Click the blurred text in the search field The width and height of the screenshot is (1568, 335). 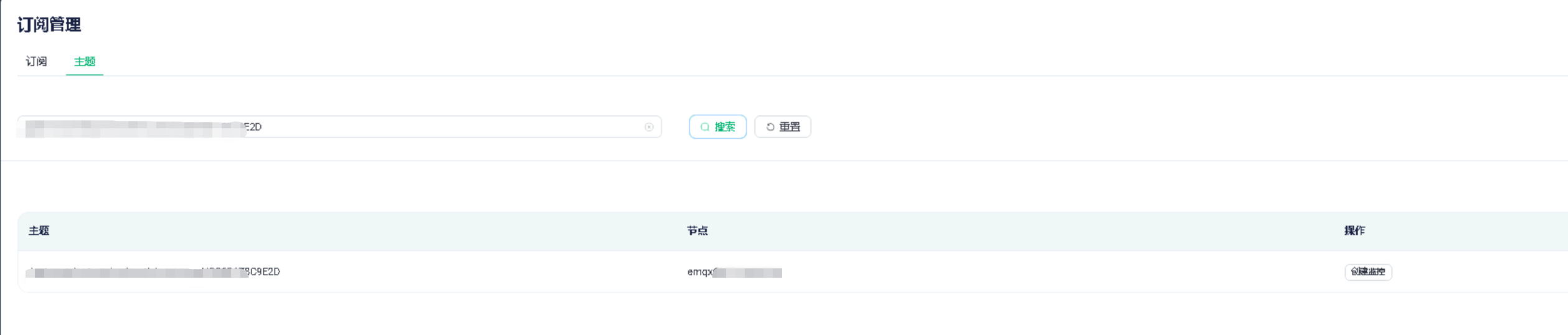(131, 128)
